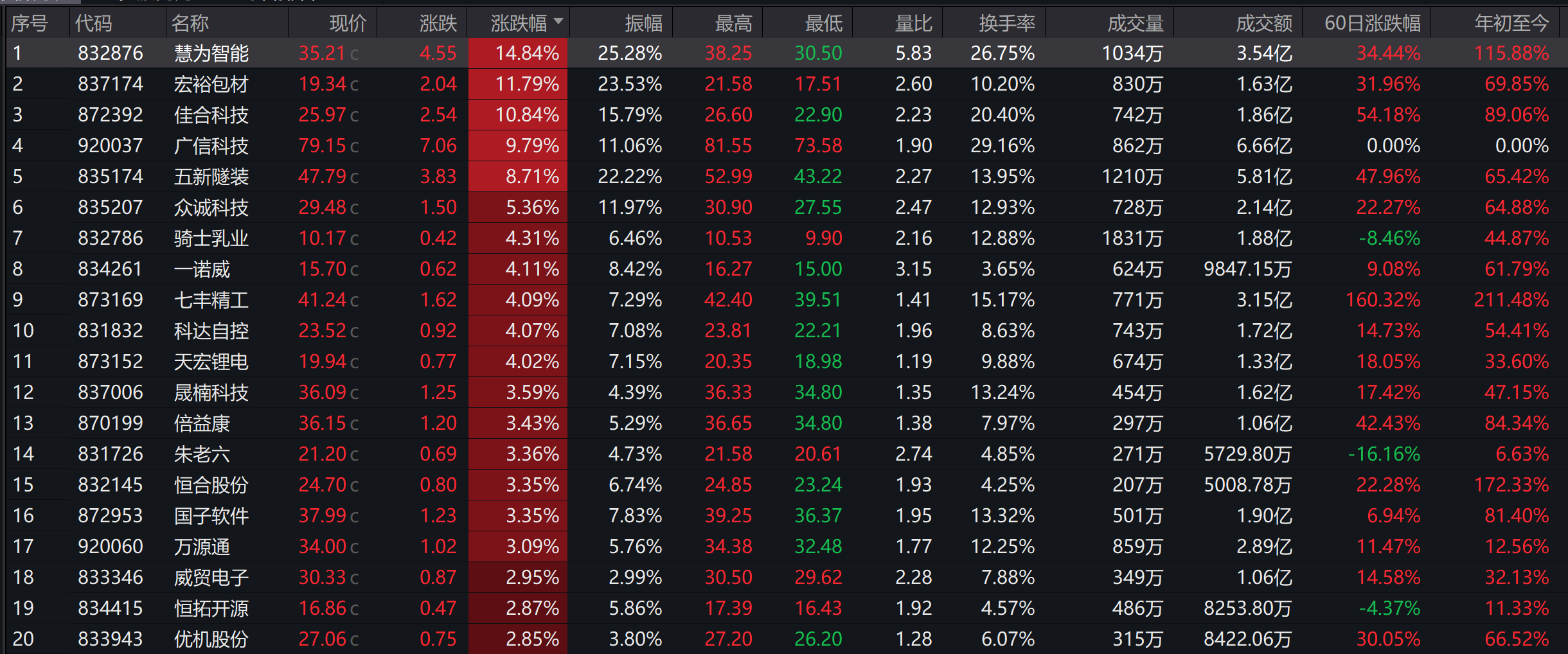
Task: Select 一诺威 stock name
Action: click(202, 269)
